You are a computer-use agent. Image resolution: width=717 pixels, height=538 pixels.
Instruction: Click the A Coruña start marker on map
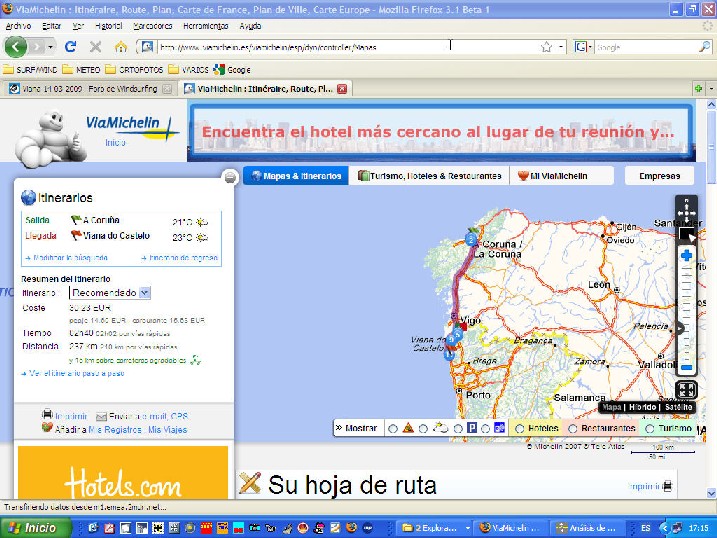[471, 238]
